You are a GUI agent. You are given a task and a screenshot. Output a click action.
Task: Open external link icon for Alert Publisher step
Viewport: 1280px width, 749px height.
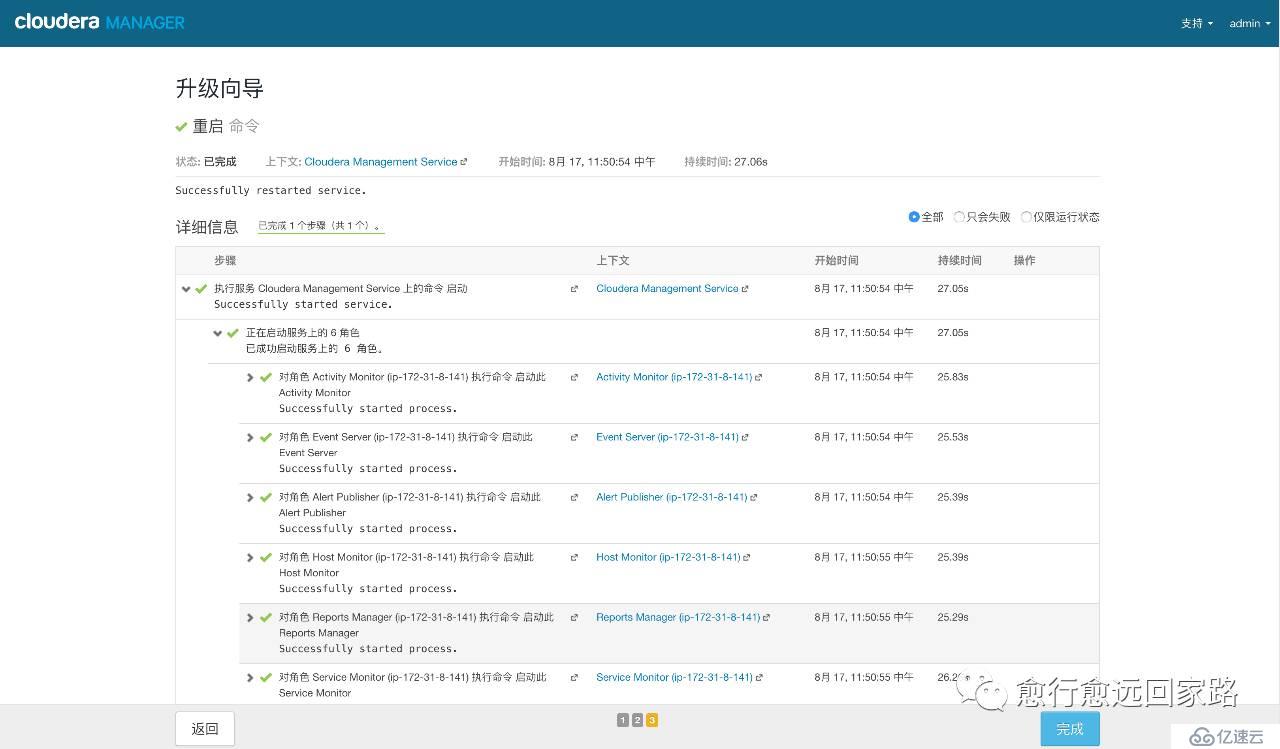click(x=574, y=497)
